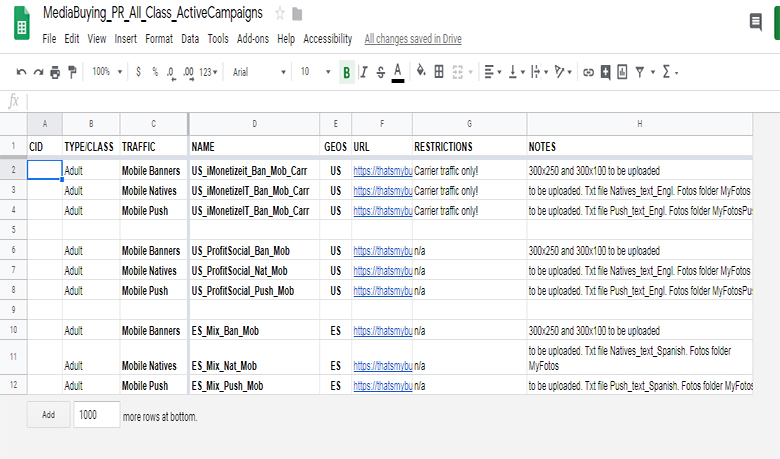Open the text rotation dropdown
The height and width of the screenshot is (459, 780).
pyautogui.click(x=563, y=72)
